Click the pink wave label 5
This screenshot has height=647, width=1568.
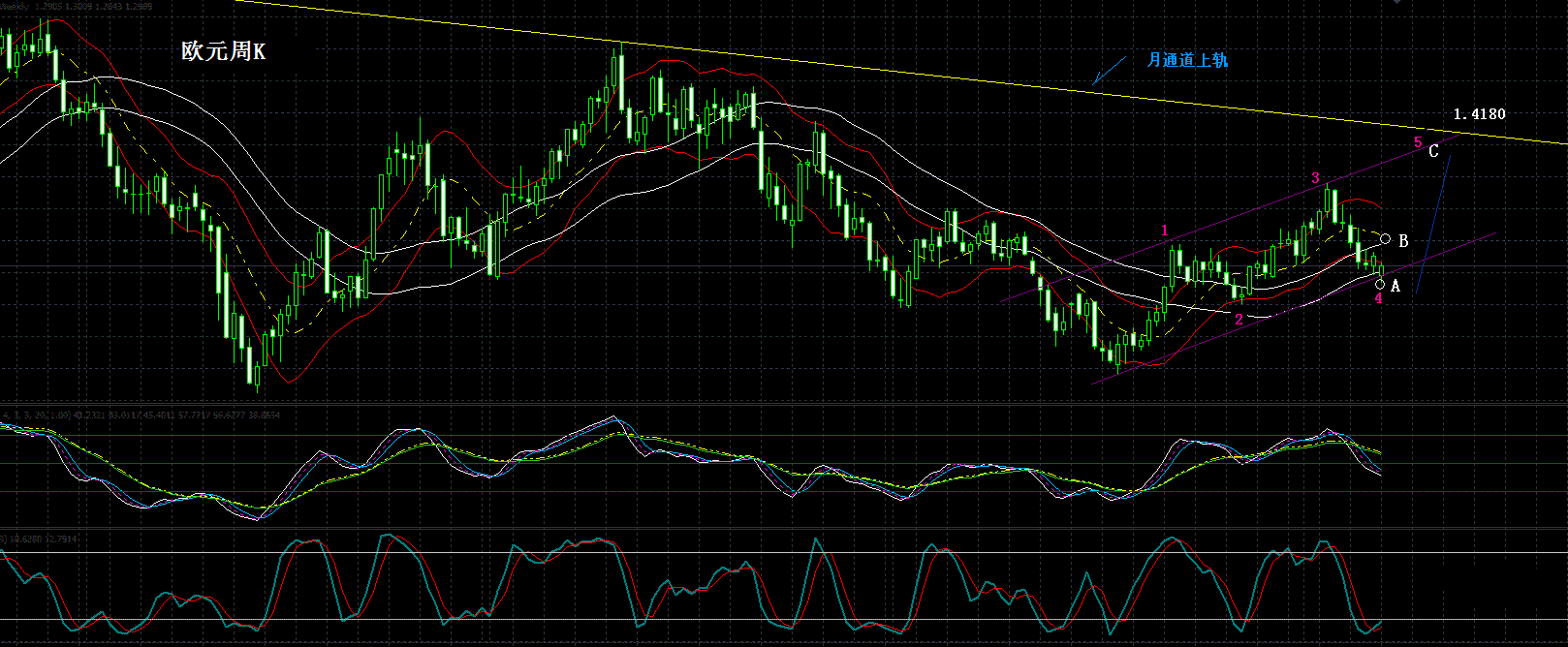click(x=1418, y=143)
